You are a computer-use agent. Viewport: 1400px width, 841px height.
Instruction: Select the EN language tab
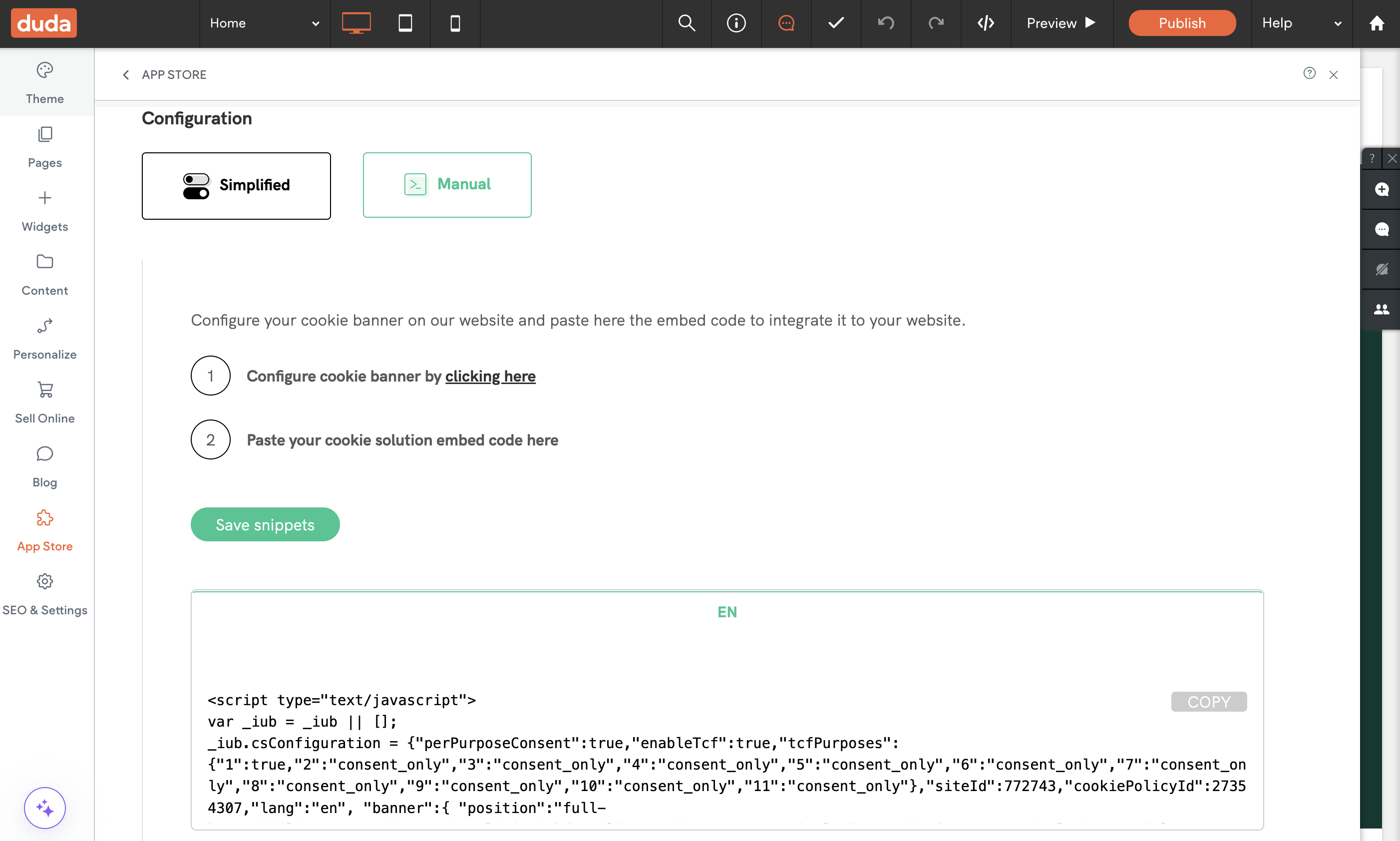[x=727, y=612]
